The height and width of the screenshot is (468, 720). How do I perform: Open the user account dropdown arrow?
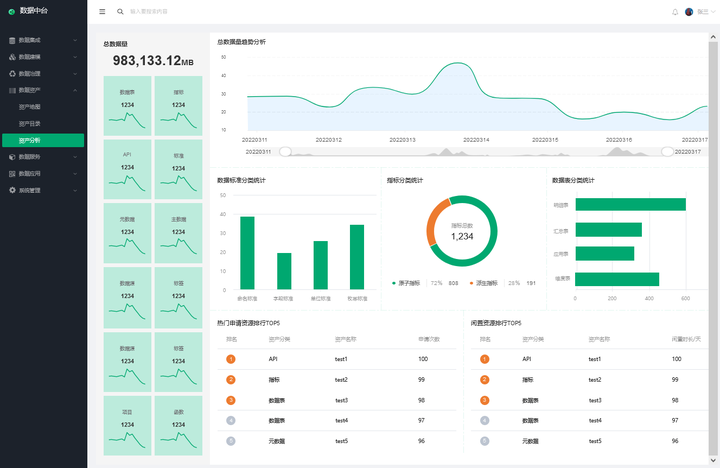pos(713,12)
